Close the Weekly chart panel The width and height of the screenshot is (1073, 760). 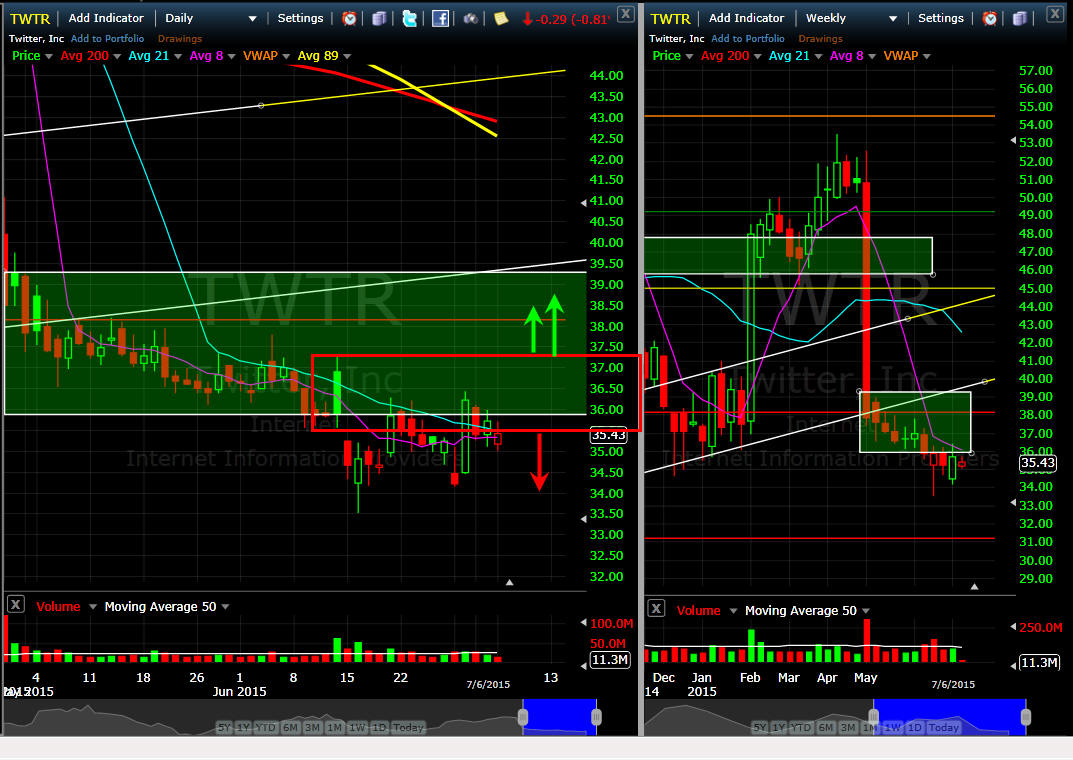click(1056, 13)
